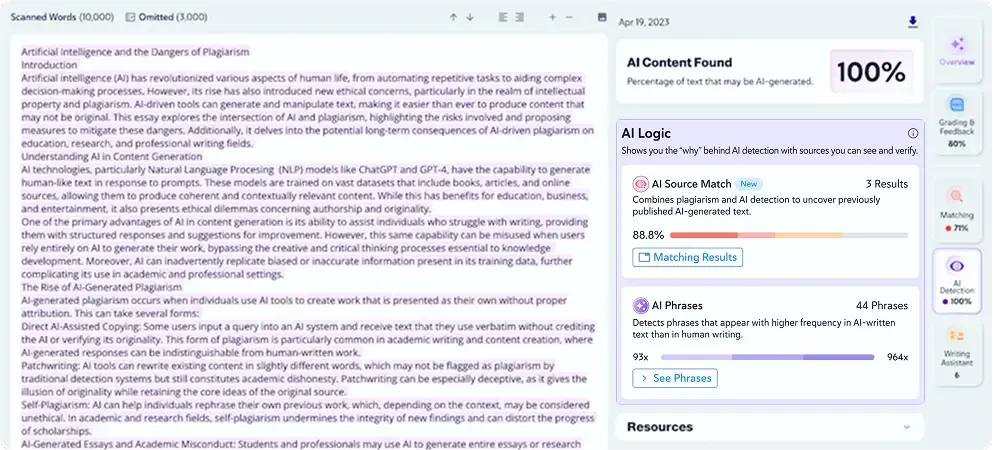The image size is (993, 450).
Task: Click the up arrow navigation icon
Action: click(453, 18)
